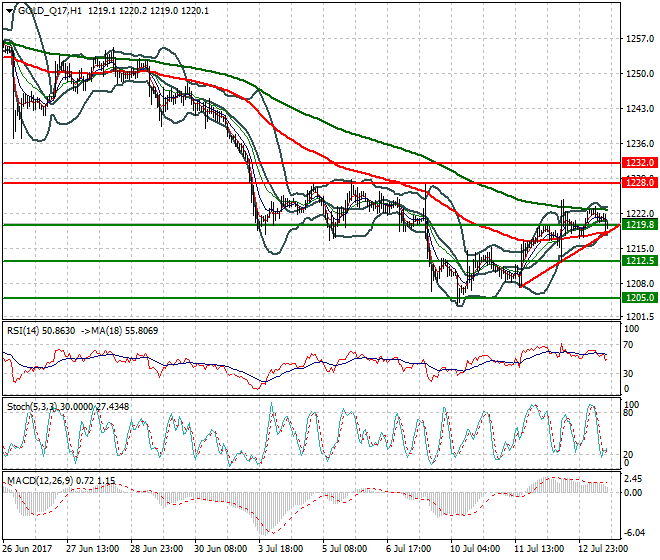This screenshot has width=660, height=560.
Task: Click the 12 Jul 23:00 time label
Action: [x=604, y=549]
